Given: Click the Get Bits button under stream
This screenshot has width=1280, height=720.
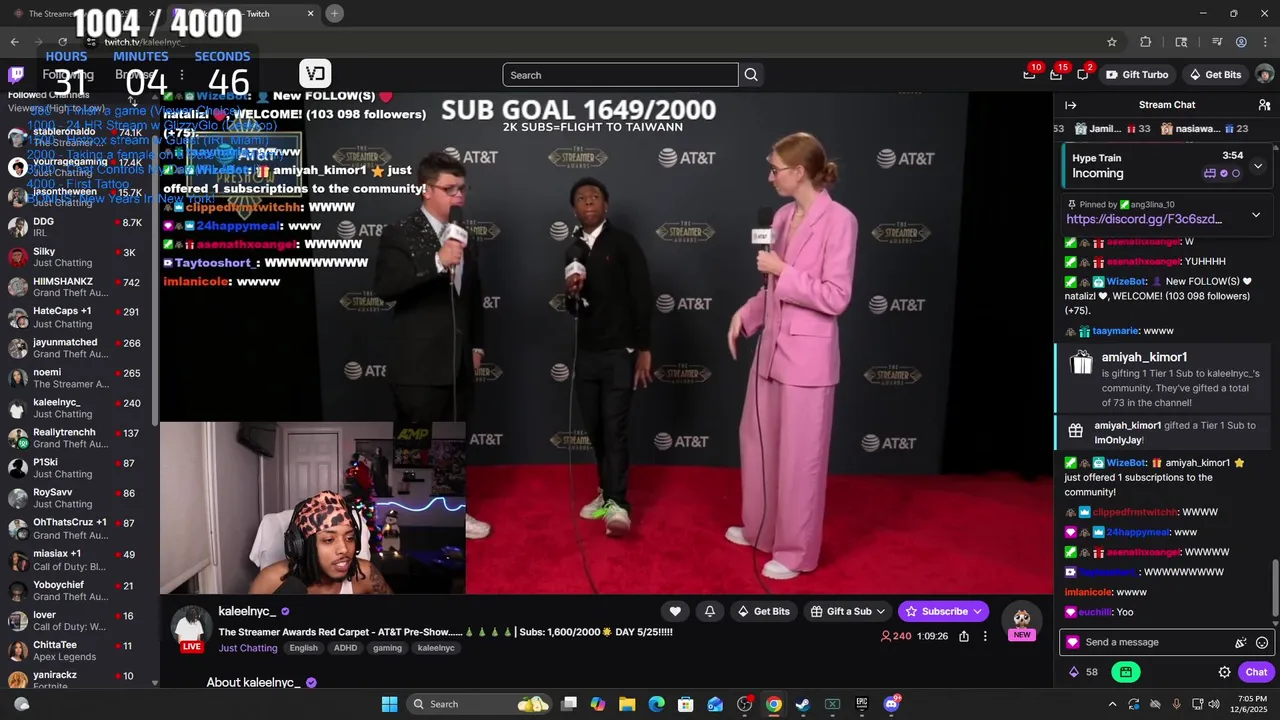Looking at the screenshot, I should tap(763, 611).
